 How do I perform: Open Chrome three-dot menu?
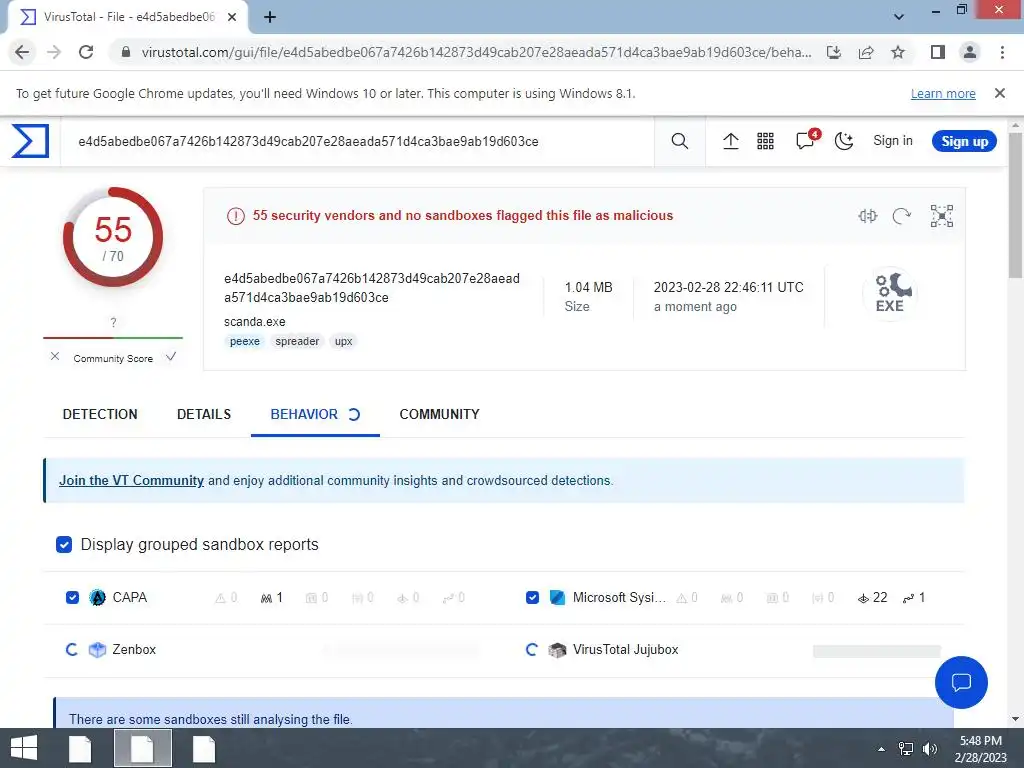1002,52
